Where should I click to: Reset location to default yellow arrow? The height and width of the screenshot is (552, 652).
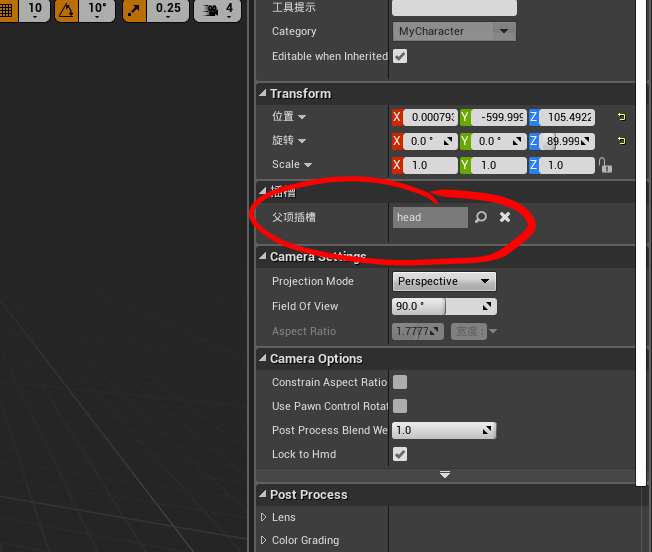click(621, 117)
